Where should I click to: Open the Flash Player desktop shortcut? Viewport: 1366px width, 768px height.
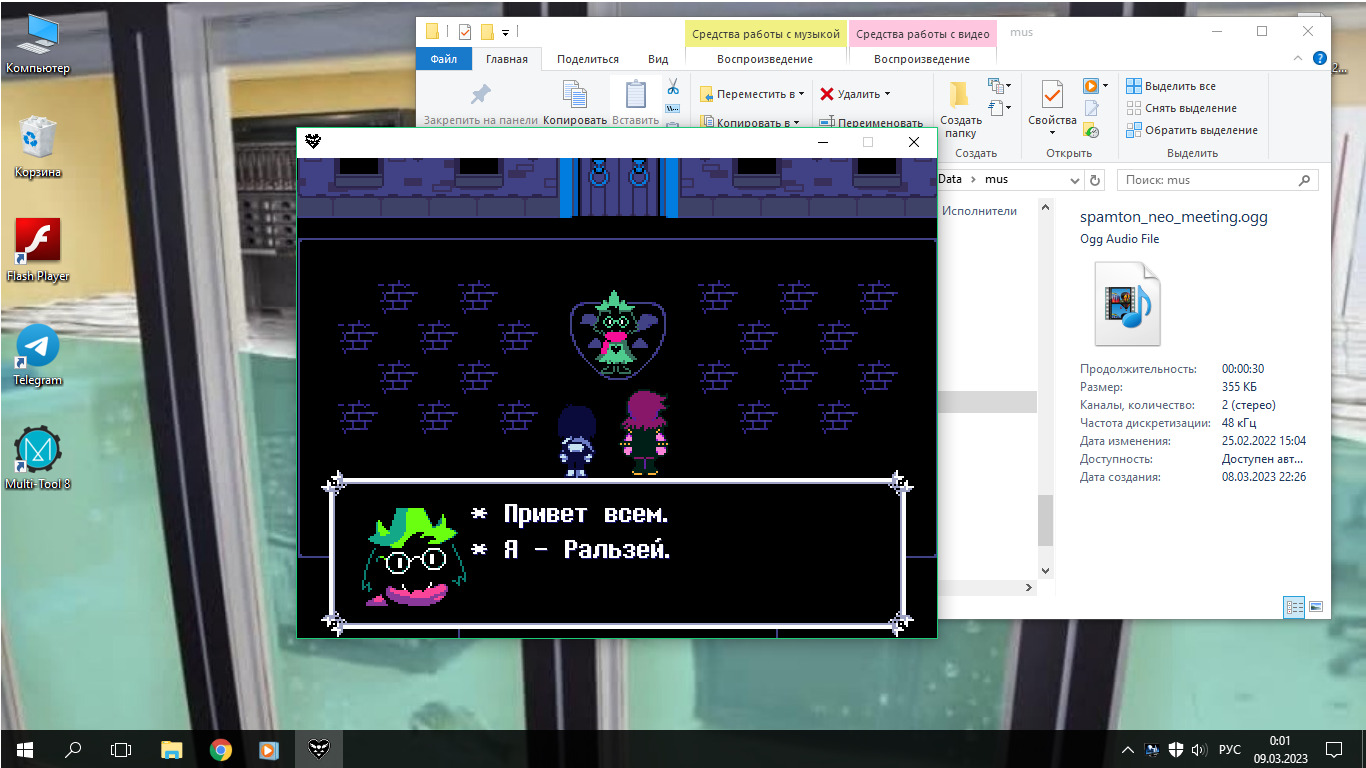tap(38, 242)
